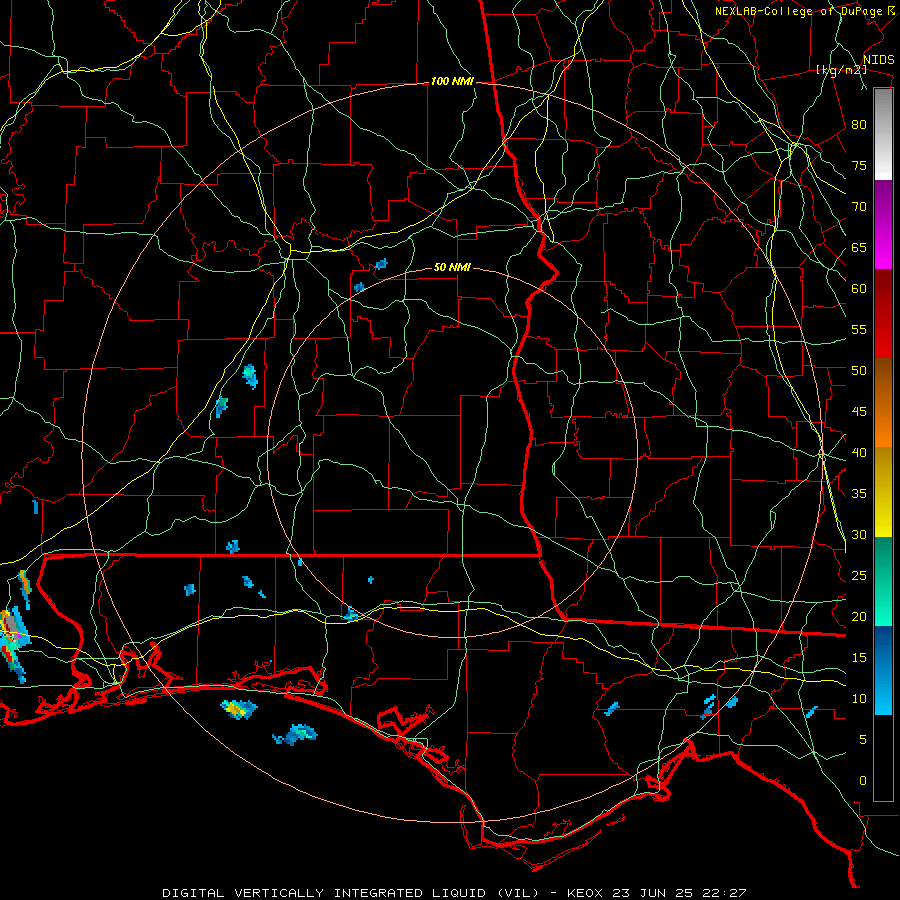Click the "100 NMI" range ring label
The width and height of the screenshot is (900, 900).
(452, 82)
